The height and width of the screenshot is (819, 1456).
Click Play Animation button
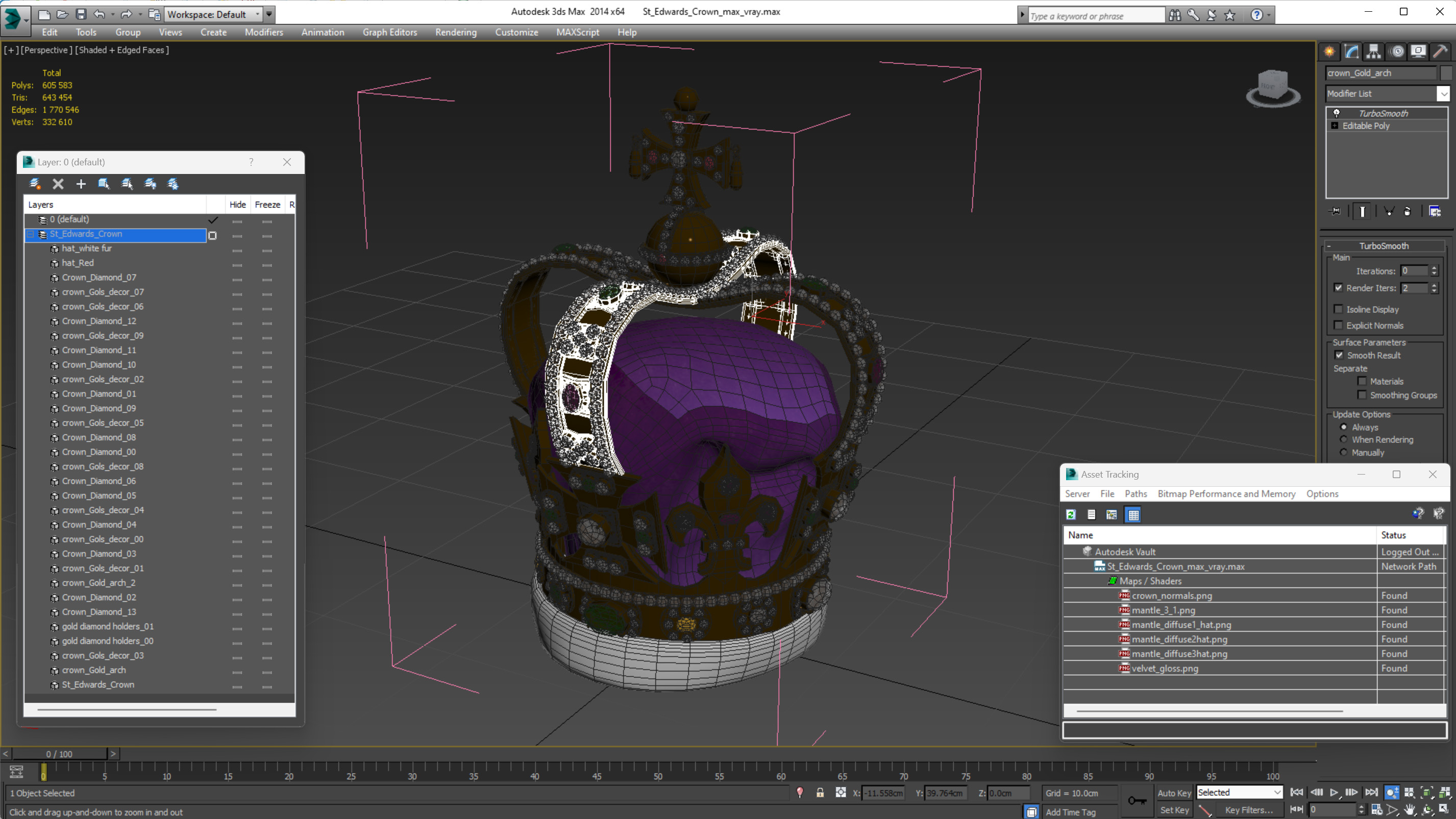click(1334, 792)
